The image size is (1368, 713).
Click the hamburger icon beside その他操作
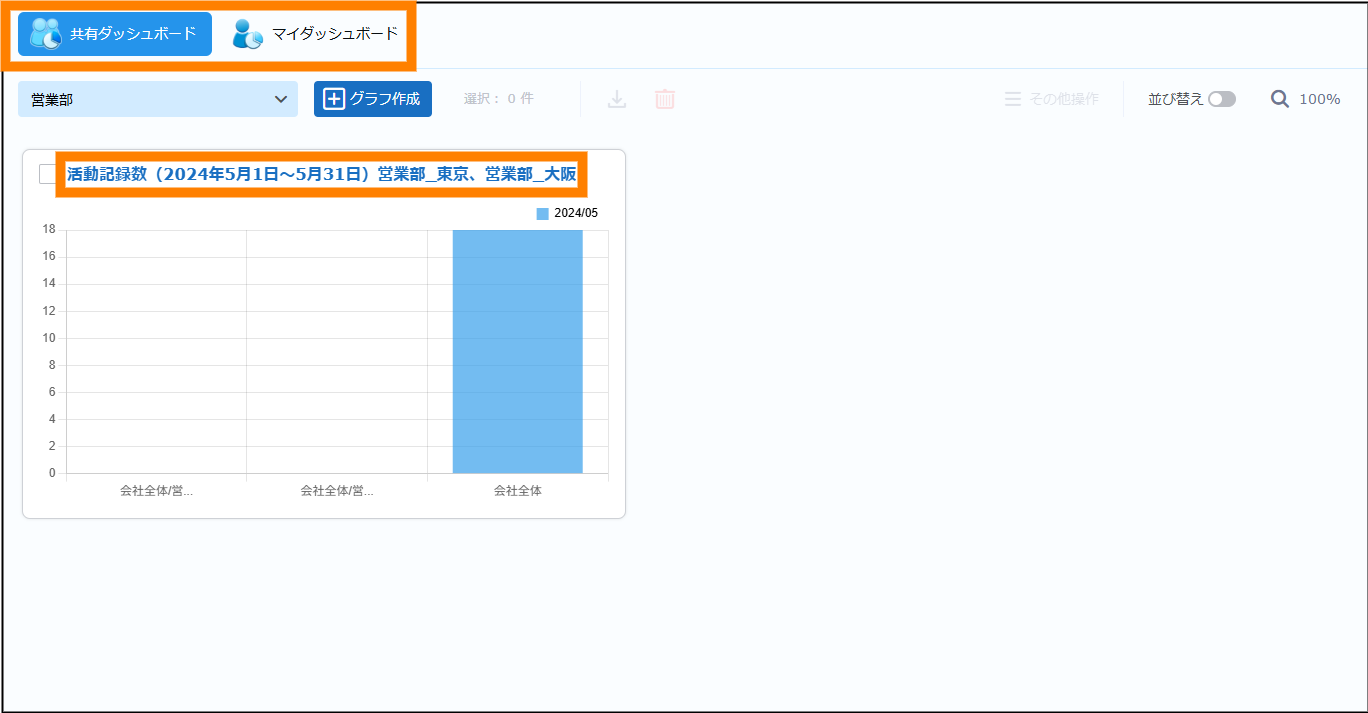click(1013, 99)
